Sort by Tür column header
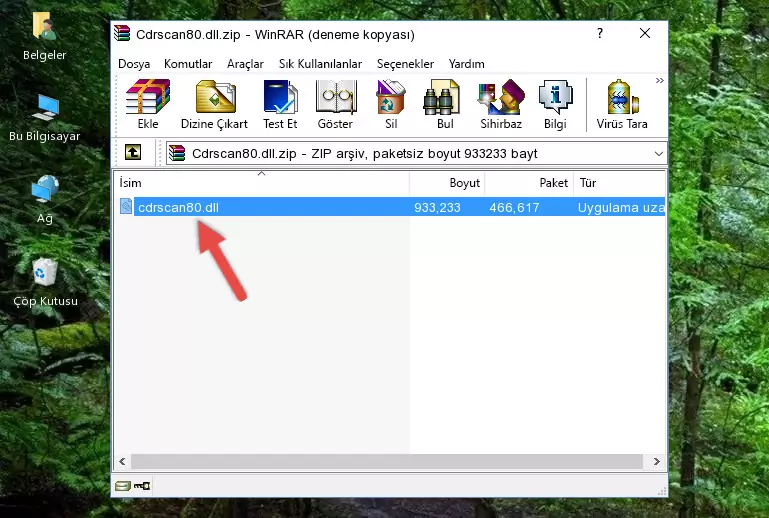The width and height of the screenshot is (769, 518). 619,183
